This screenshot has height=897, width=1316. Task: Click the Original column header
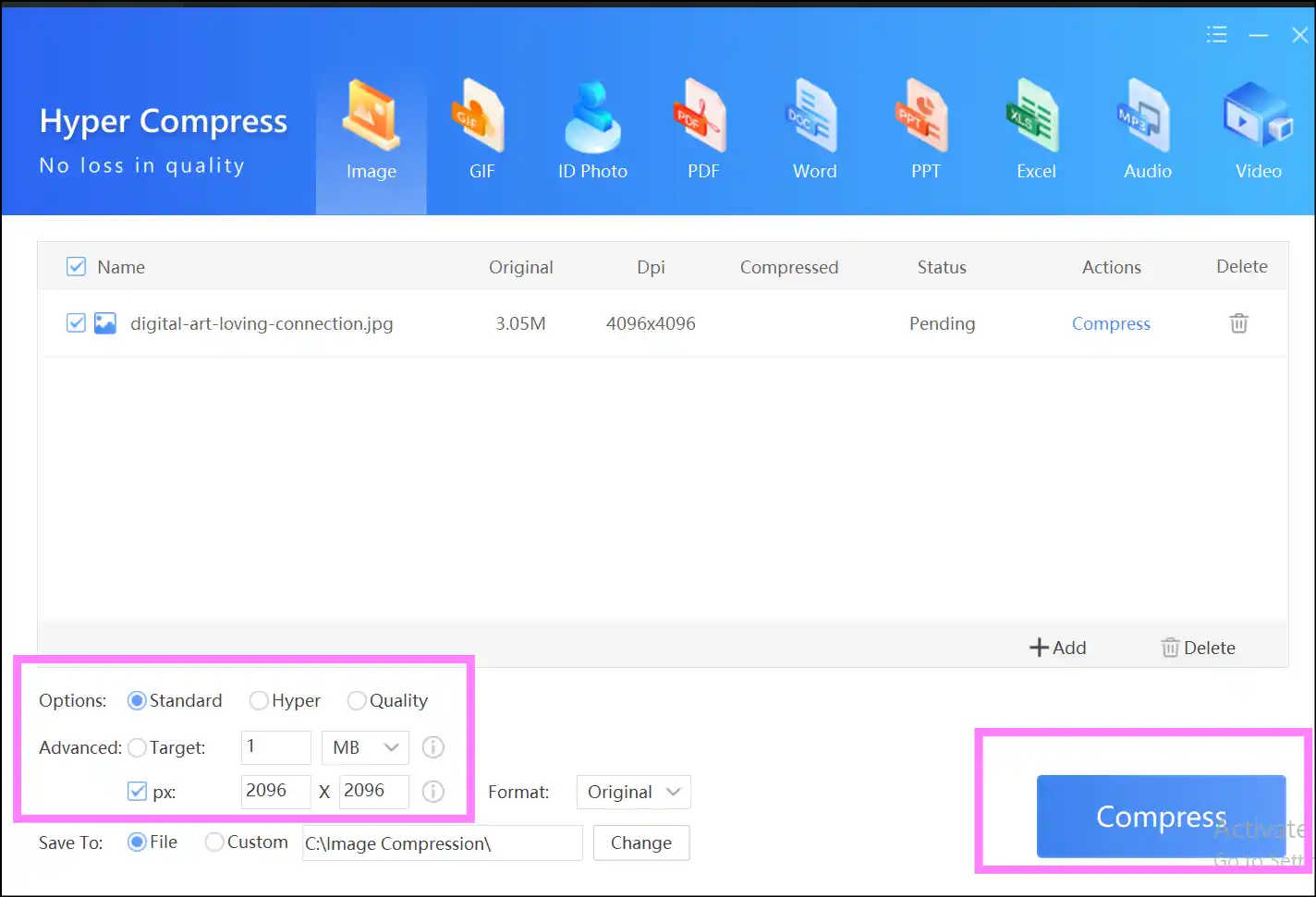click(520, 267)
